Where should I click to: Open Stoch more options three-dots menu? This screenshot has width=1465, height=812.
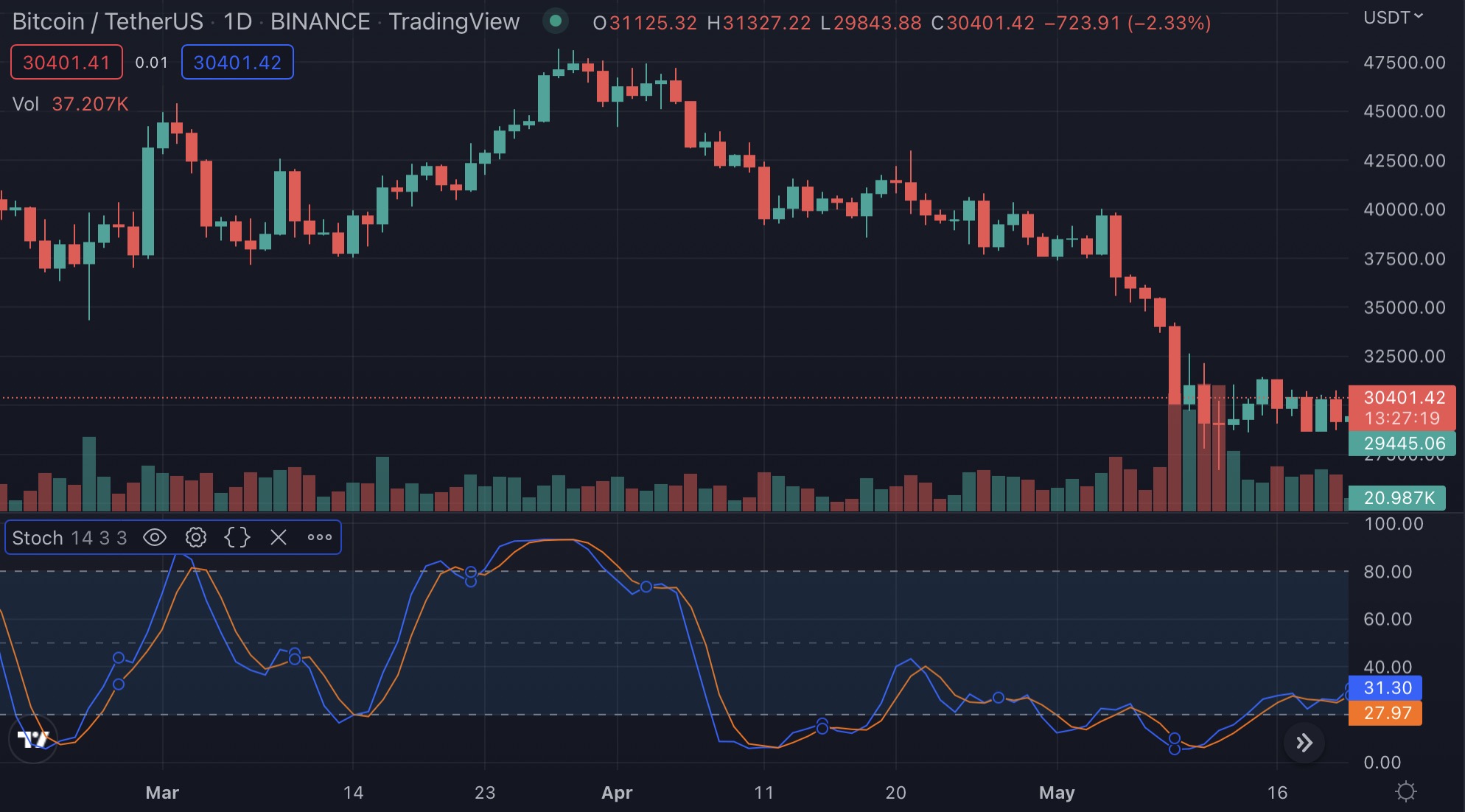(319, 537)
